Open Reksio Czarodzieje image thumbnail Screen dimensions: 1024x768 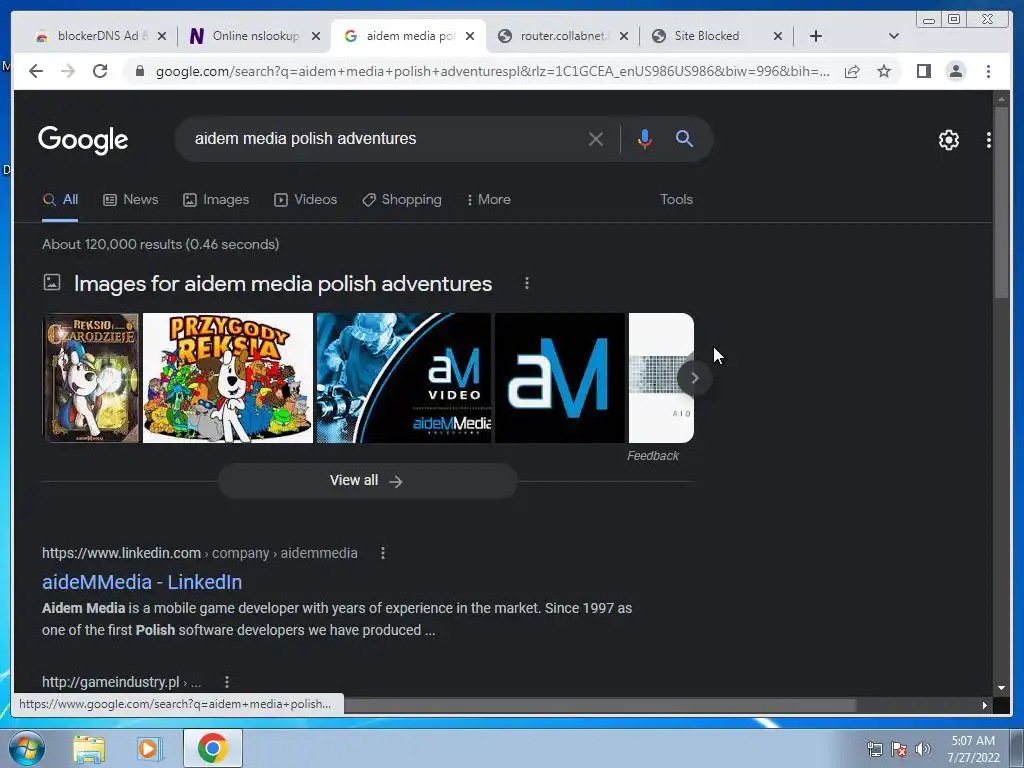91,377
